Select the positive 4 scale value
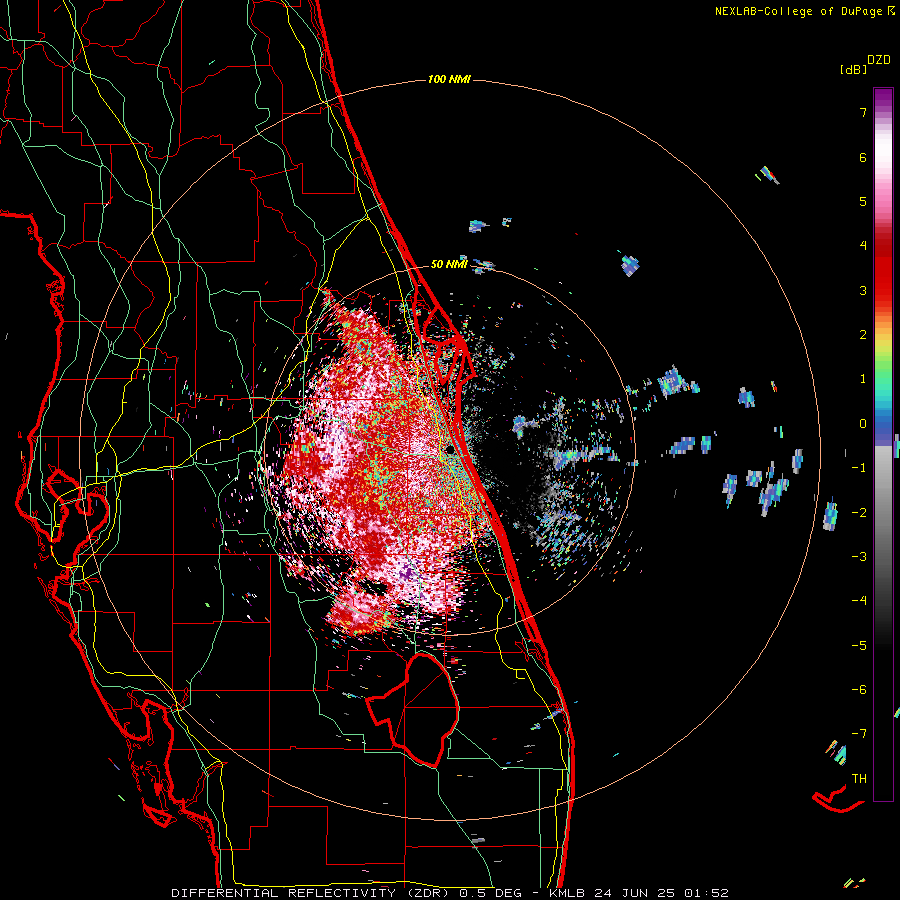 point(863,246)
